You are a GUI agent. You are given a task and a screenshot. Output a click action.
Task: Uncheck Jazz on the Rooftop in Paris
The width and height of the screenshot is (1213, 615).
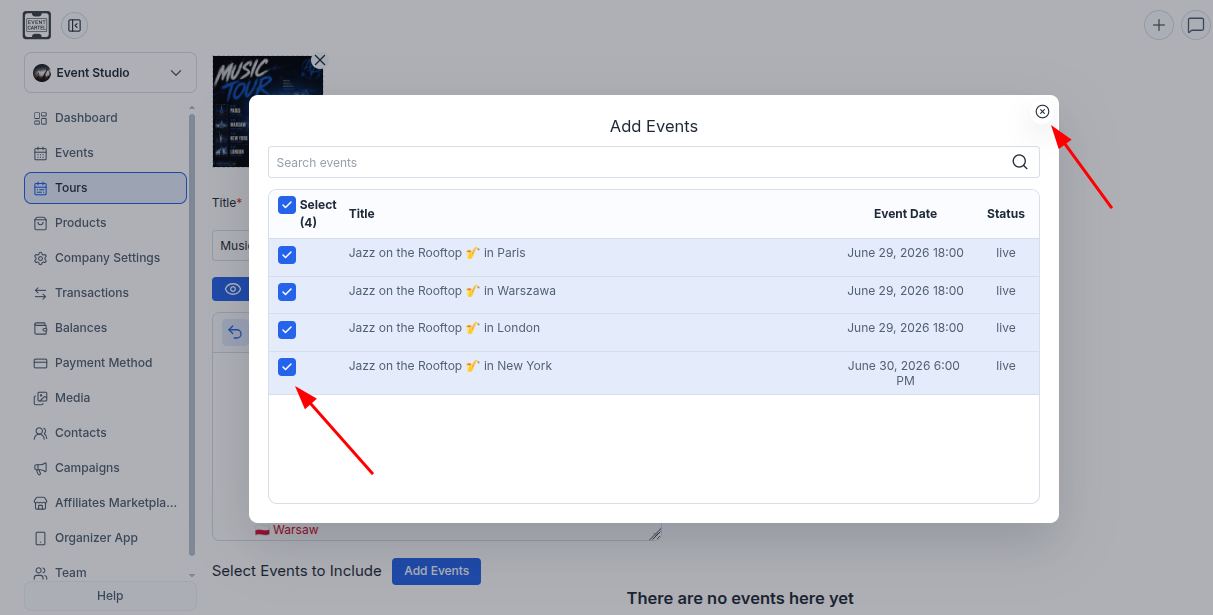[x=287, y=255]
